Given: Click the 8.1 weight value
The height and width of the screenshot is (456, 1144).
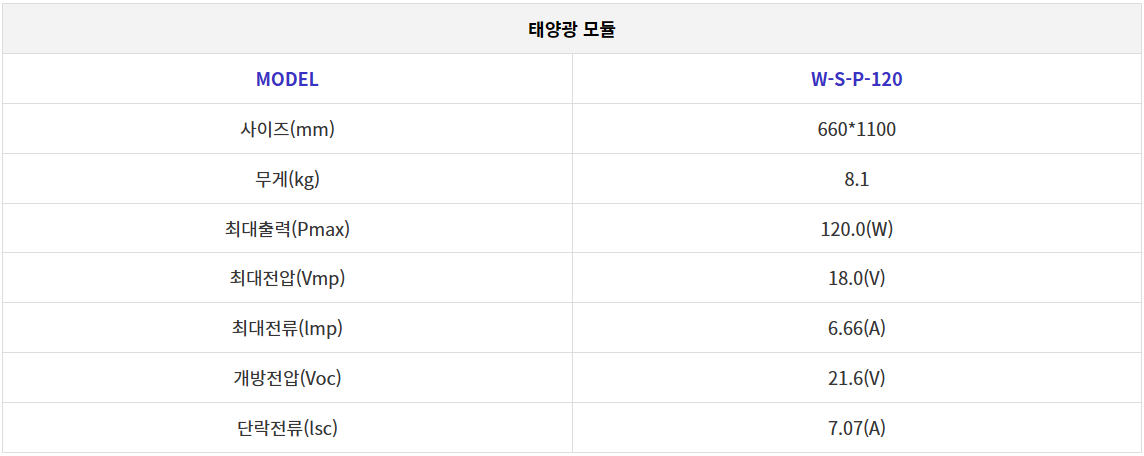Looking at the screenshot, I should tap(857, 179).
